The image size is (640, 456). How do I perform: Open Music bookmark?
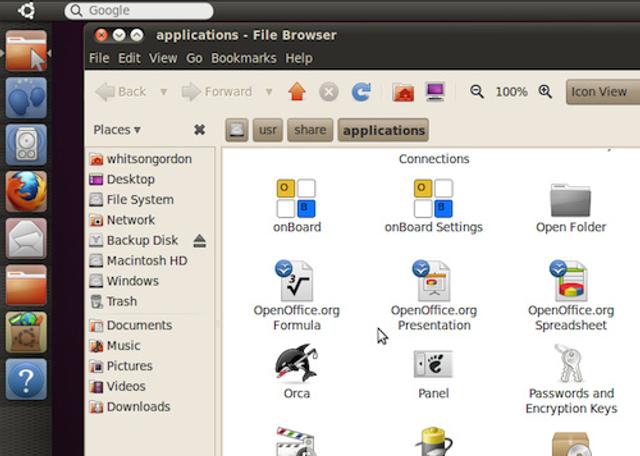115,346
